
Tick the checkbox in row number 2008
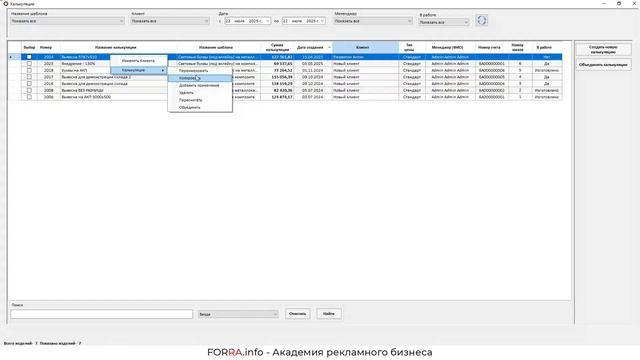(x=29, y=90)
